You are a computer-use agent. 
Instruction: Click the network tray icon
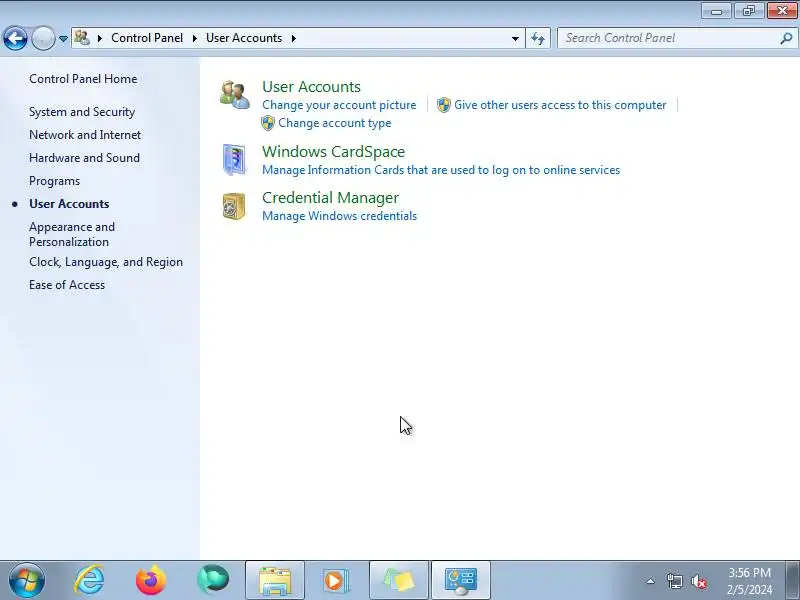point(675,581)
